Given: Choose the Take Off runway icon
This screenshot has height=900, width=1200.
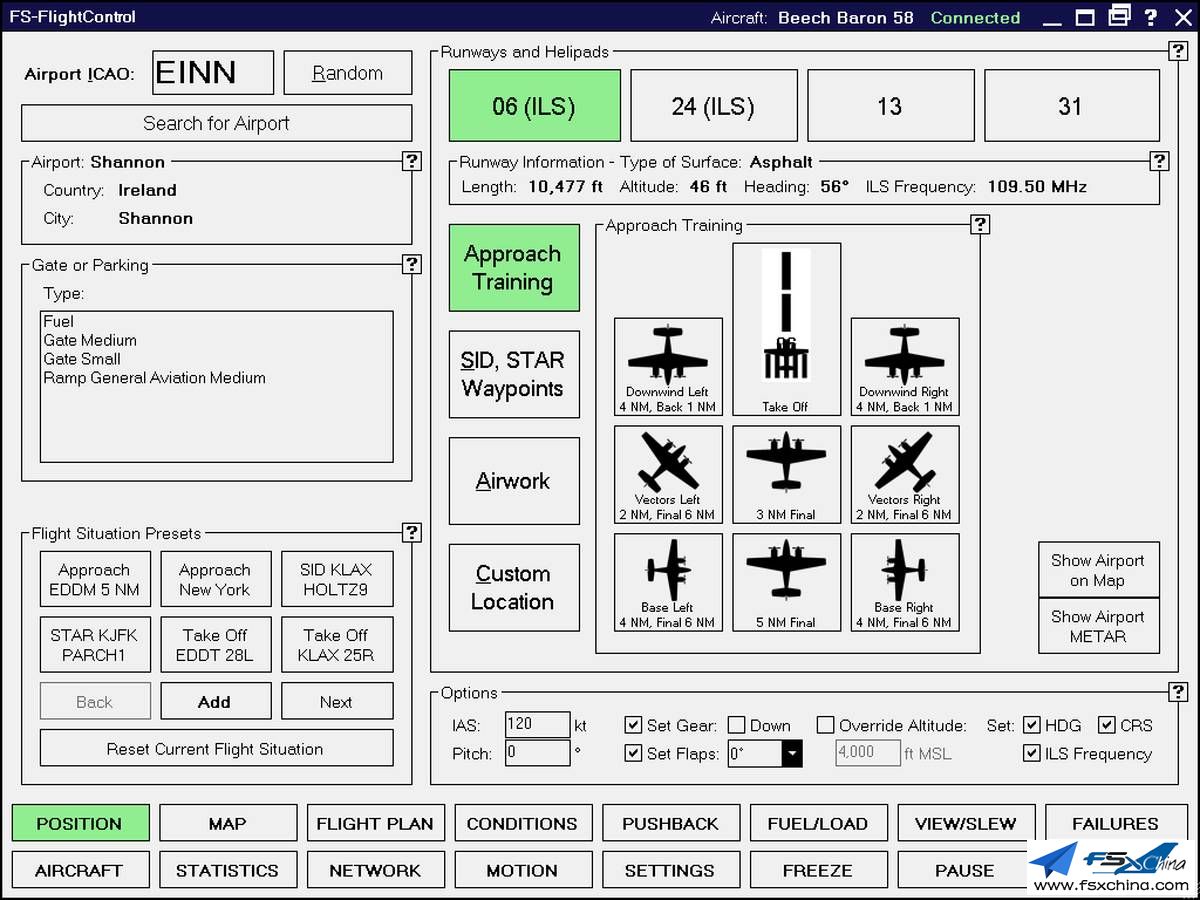Looking at the screenshot, I should coord(786,329).
